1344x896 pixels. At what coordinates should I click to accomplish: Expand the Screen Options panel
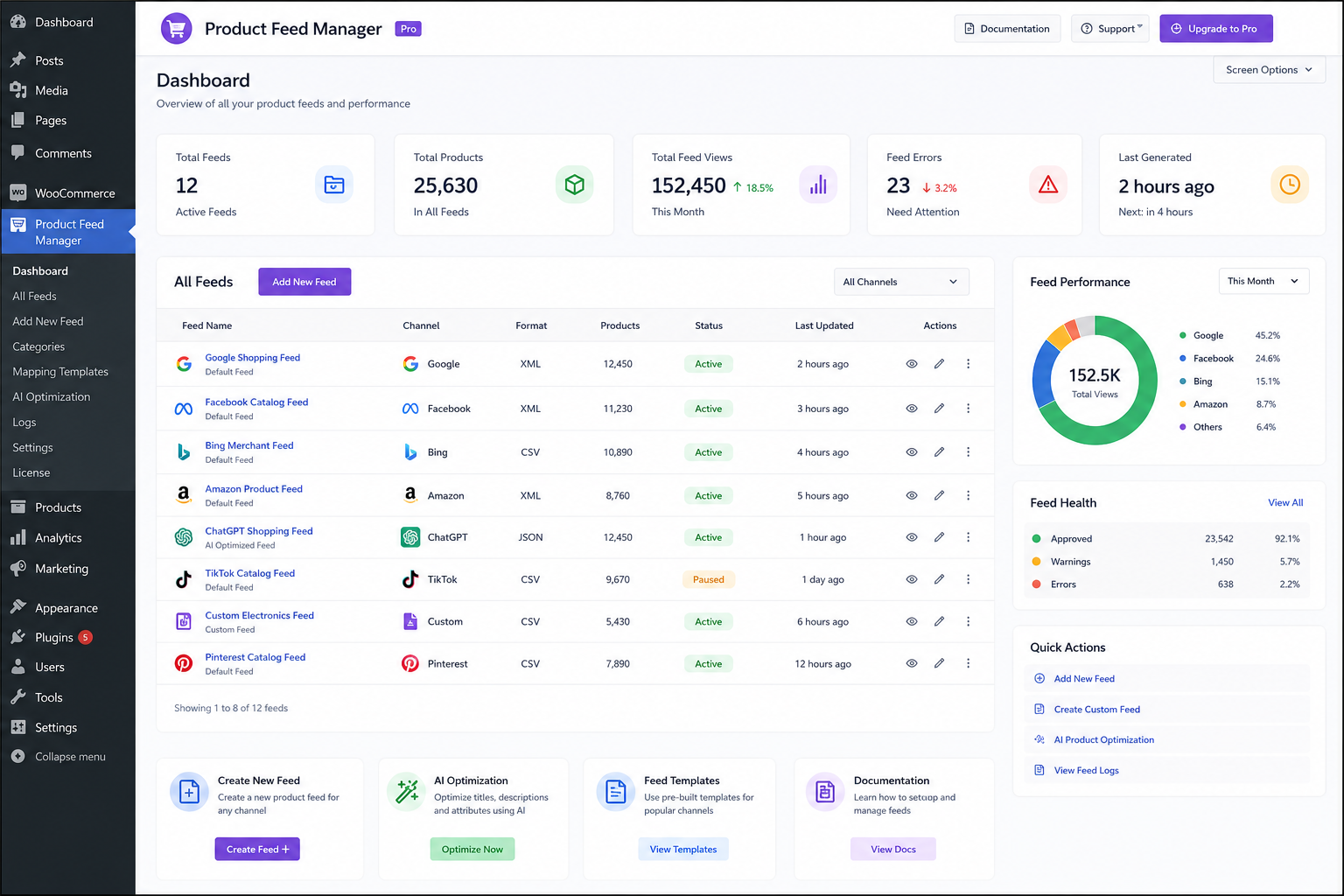[x=1269, y=70]
